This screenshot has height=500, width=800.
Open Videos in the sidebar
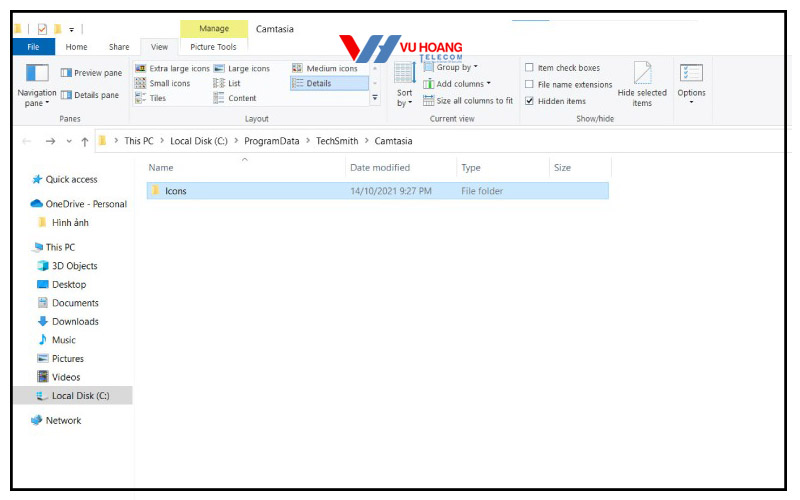click(59, 377)
